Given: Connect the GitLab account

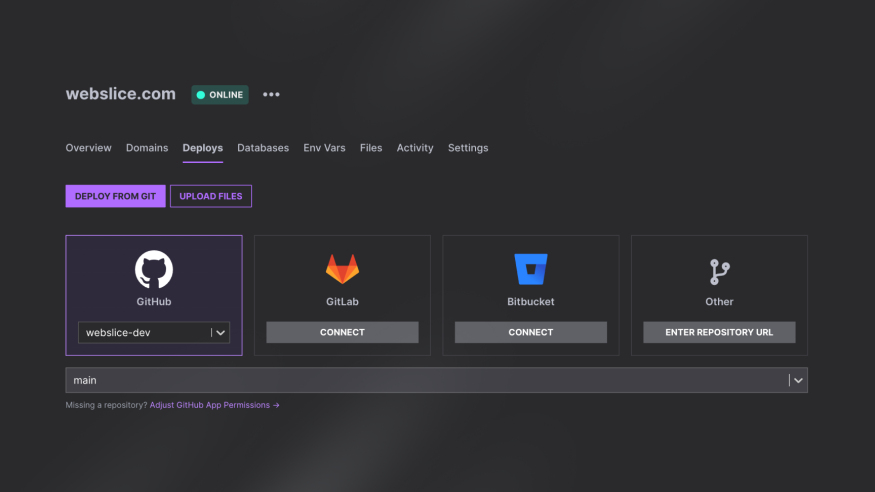Looking at the screenshot, I should [x=342, y=332].
